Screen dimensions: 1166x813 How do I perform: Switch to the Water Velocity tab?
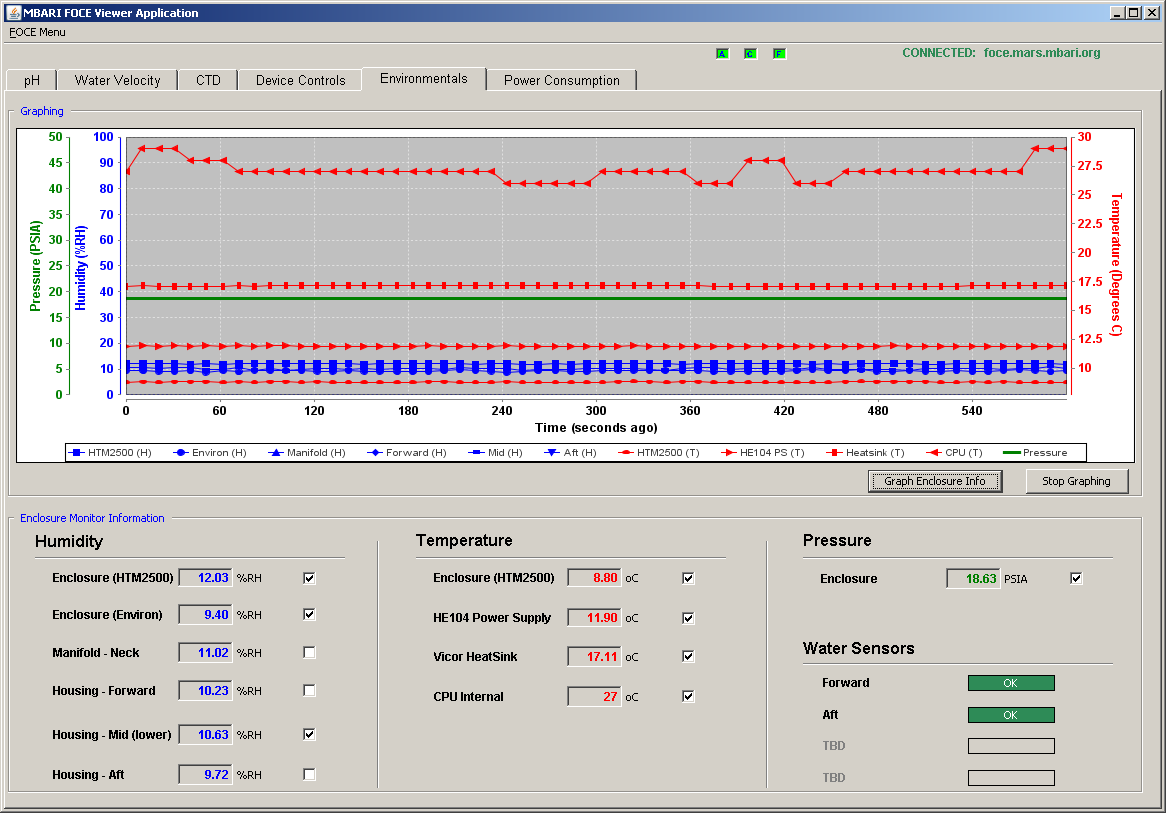[x=117, y=80]
